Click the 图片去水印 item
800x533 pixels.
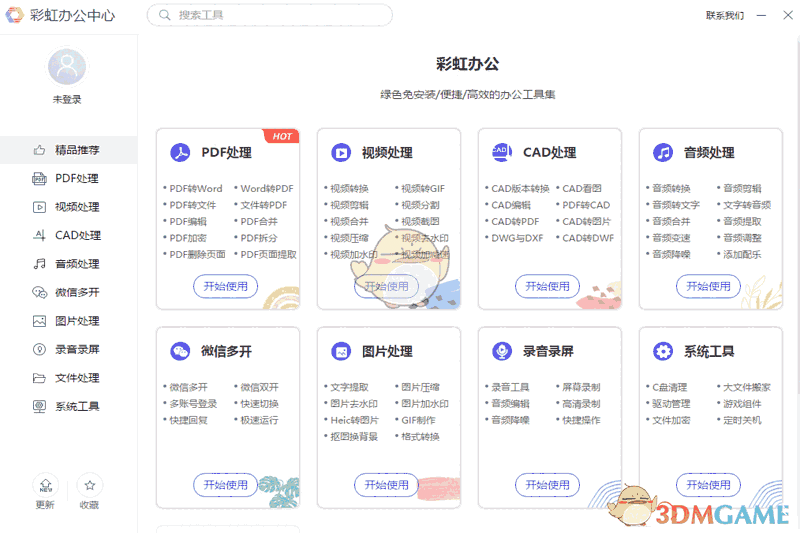pos(354,403)
